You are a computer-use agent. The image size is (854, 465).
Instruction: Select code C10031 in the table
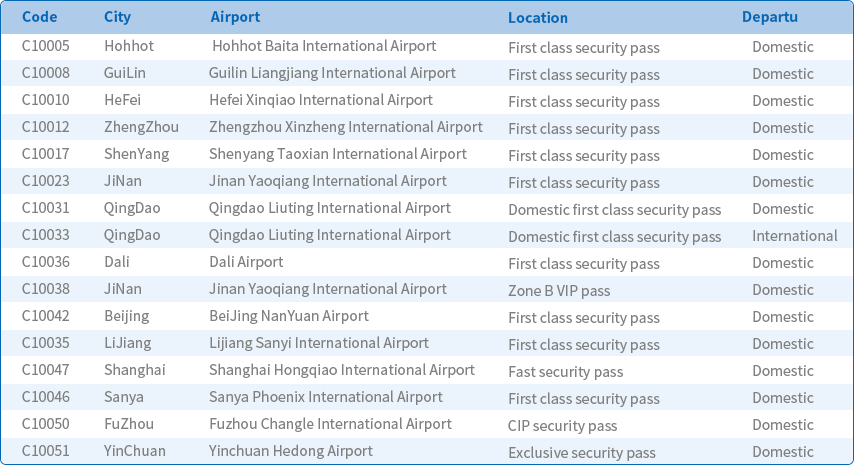(x=46, y=208)
